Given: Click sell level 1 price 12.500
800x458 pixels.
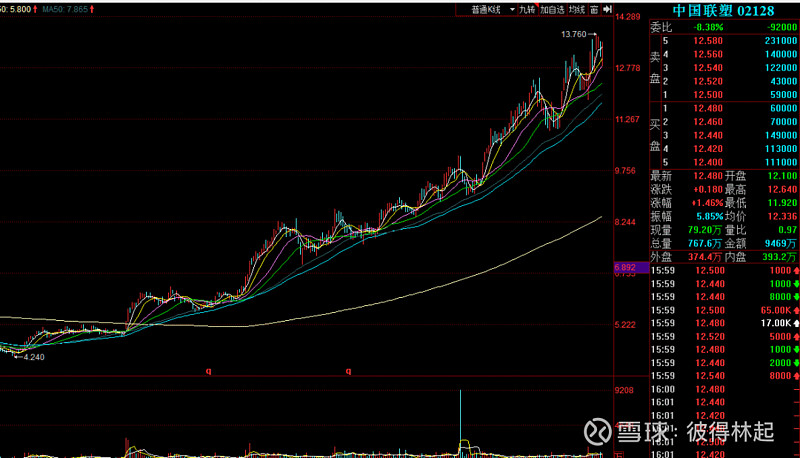Looking at the screenshot, I should [708, 95].
